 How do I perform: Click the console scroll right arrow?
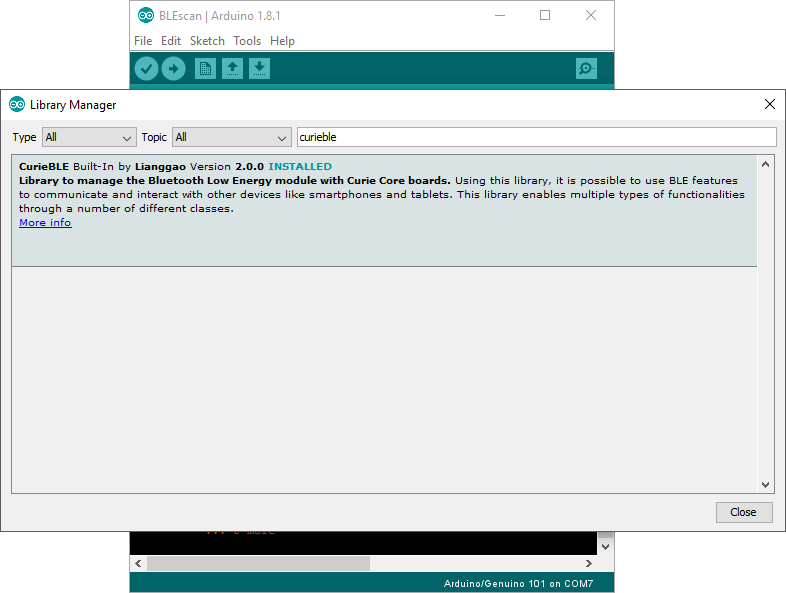tap(589, 563)
